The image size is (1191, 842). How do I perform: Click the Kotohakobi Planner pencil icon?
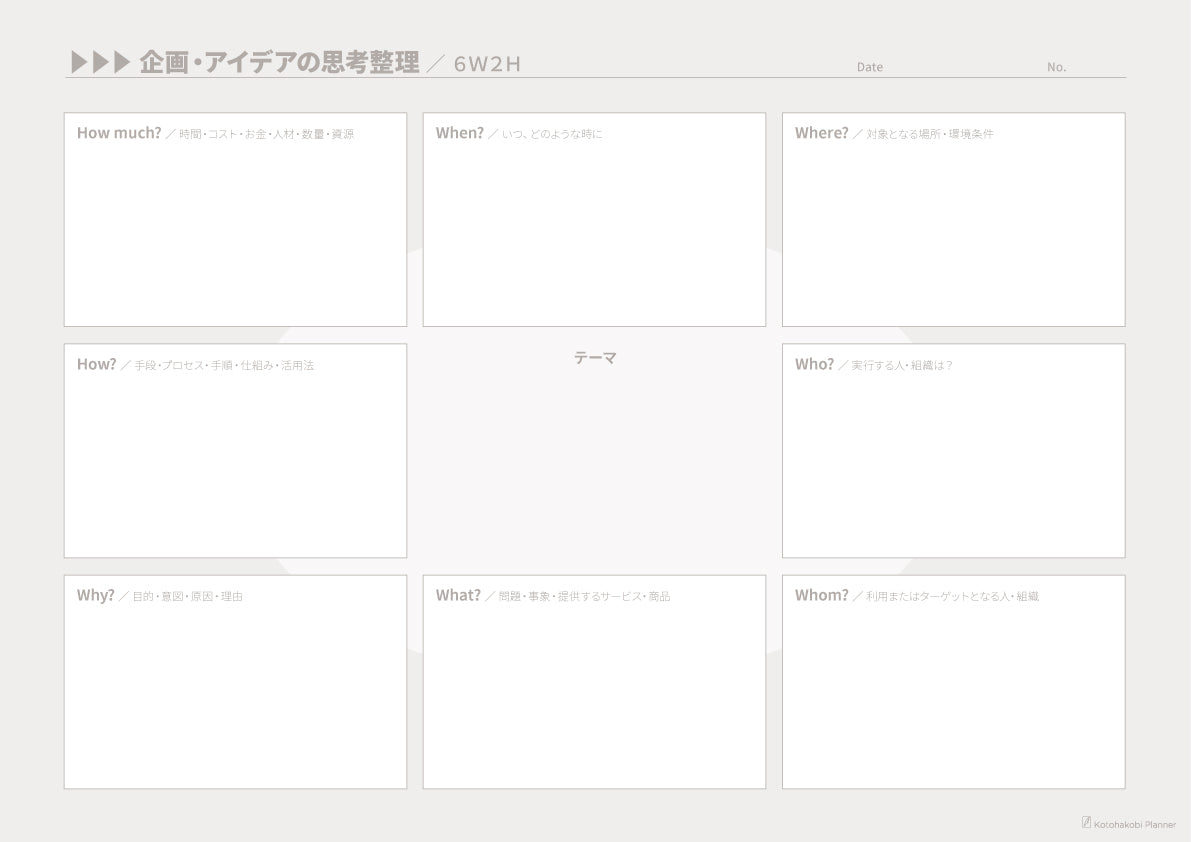(1086, 822)
